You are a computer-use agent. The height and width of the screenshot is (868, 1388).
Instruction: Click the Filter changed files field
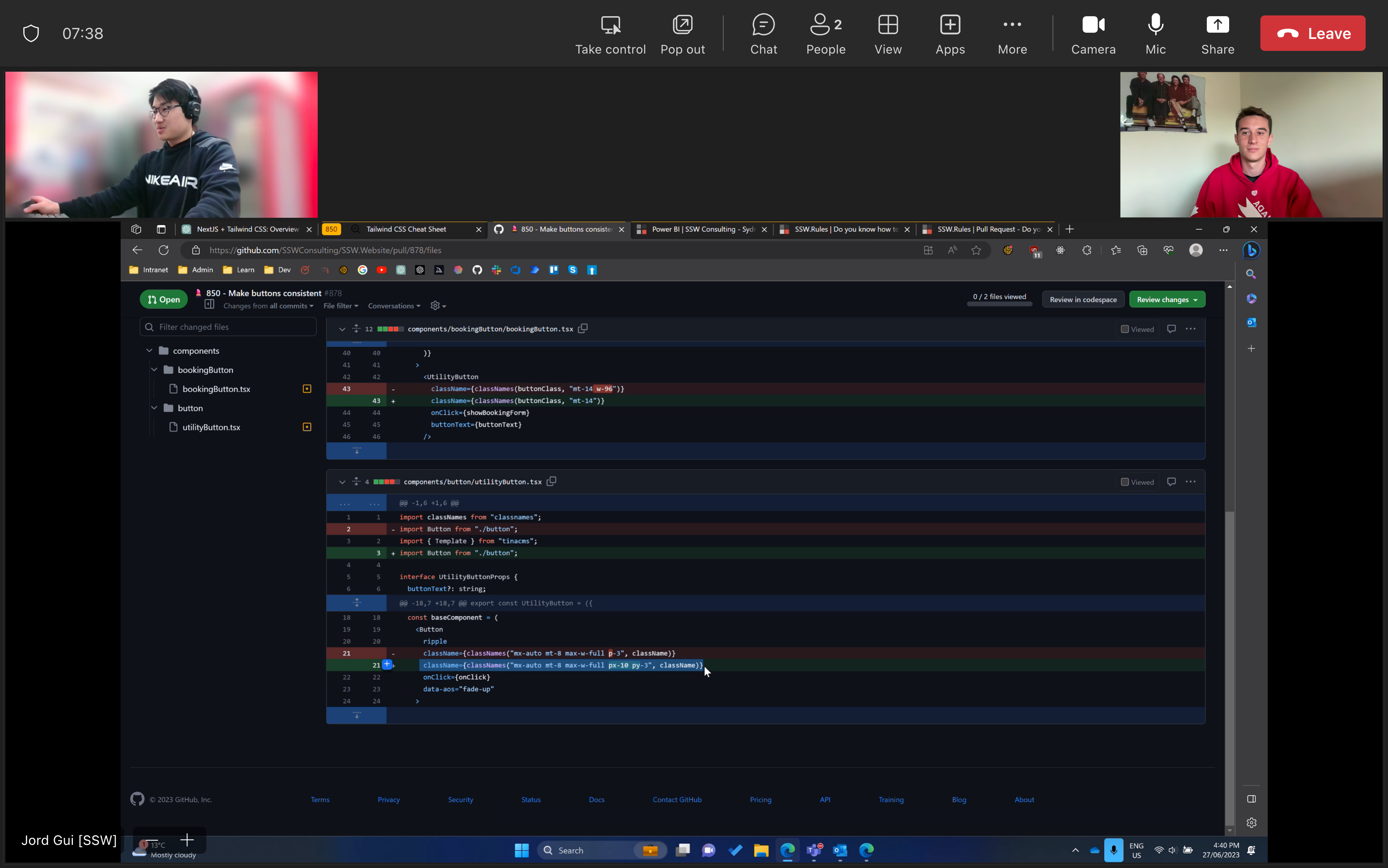coord(228,326)
